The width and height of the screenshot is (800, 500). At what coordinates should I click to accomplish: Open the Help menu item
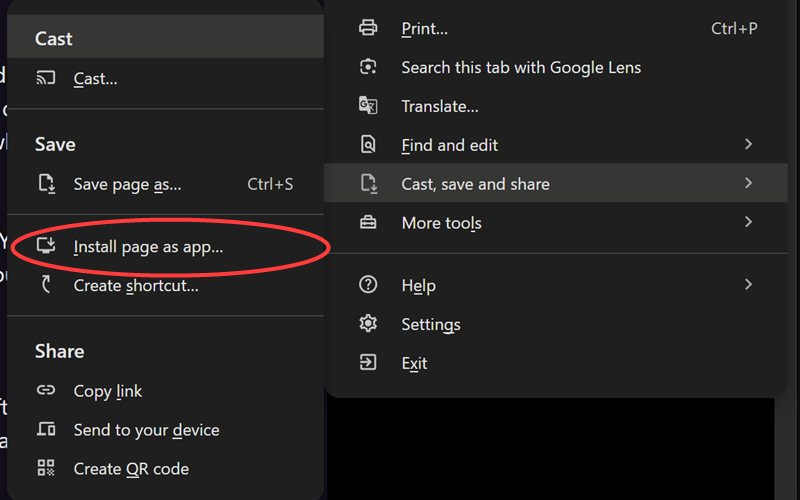(x=556, y=285)
